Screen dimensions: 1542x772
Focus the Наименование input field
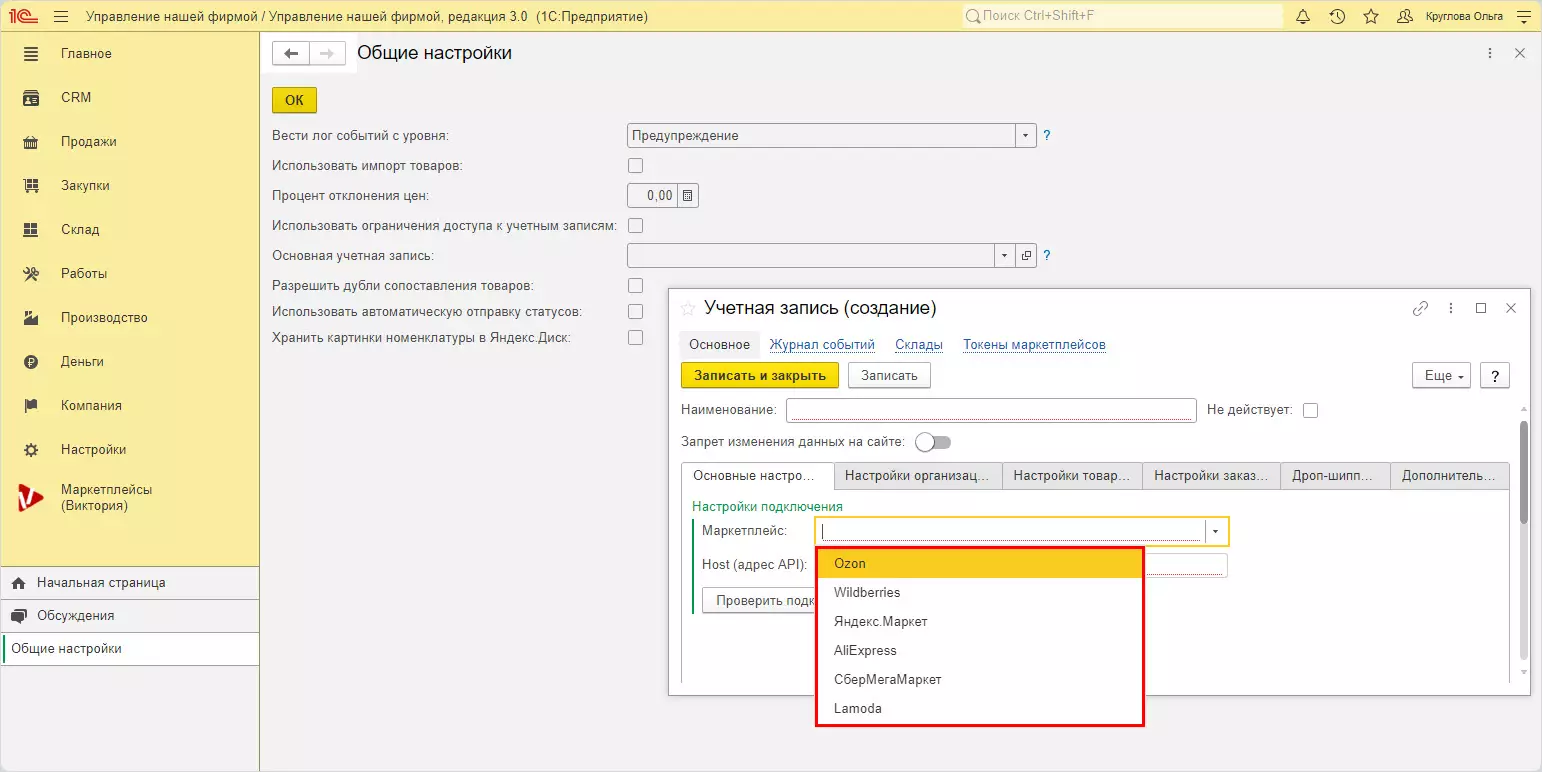(x=991, y=410)
